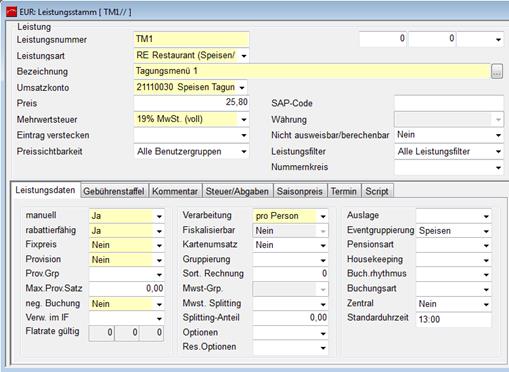The width and height of the screenshot is (509, 372).
Task: Expand the Prov.Grp dropdown
Action: (x=159, y=275)
